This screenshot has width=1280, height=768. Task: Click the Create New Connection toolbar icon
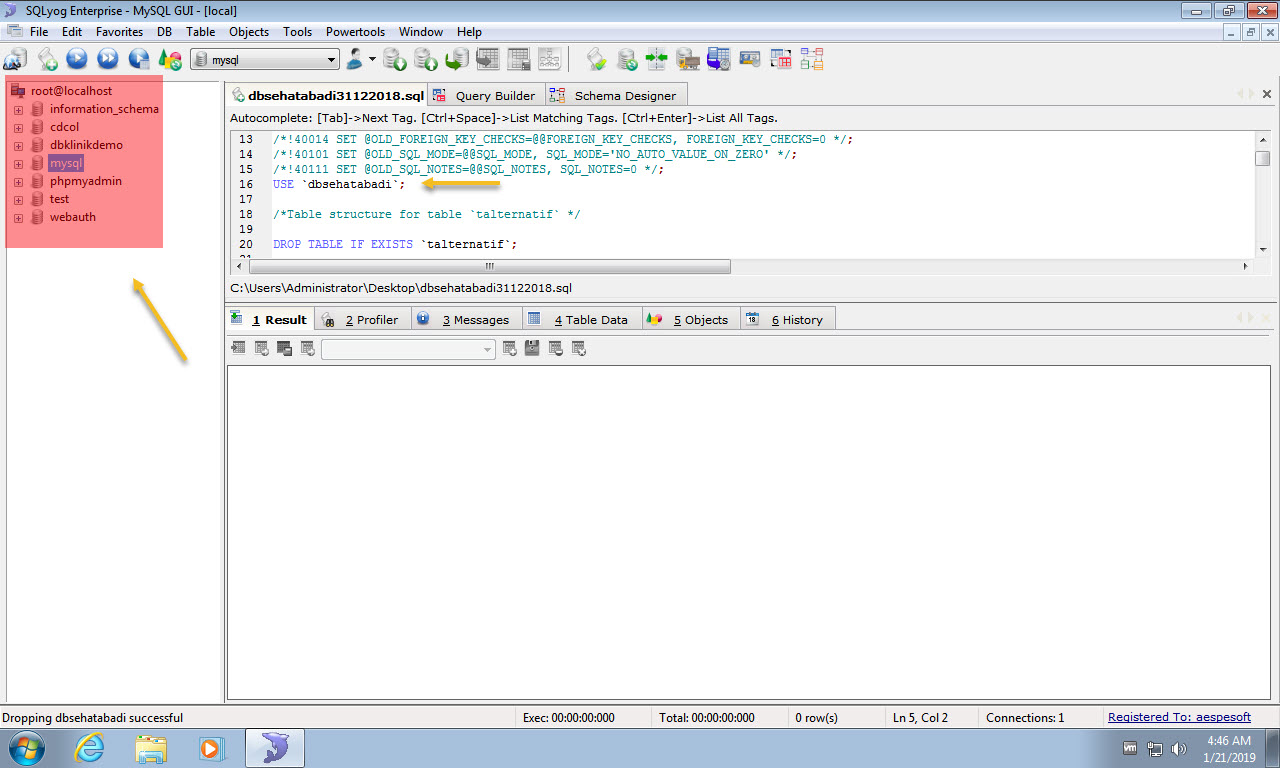tap(15, 59)
